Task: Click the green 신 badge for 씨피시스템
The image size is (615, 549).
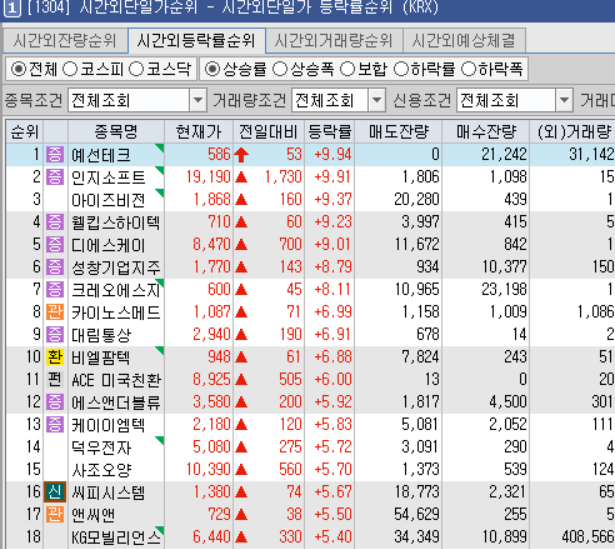Action: click(x=55, y=492)
